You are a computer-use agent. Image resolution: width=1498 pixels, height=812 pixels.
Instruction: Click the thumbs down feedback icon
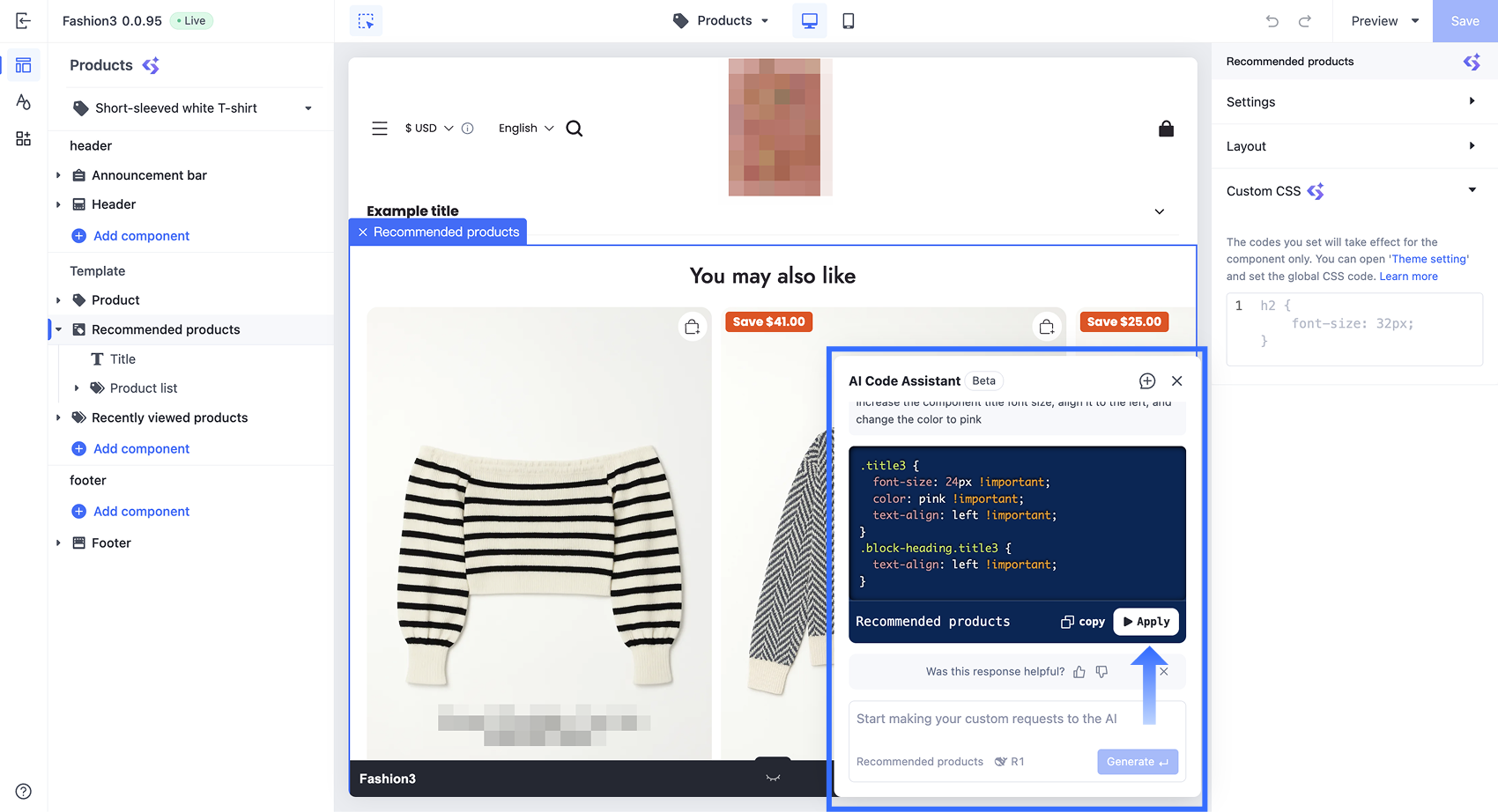point(1101,672)
